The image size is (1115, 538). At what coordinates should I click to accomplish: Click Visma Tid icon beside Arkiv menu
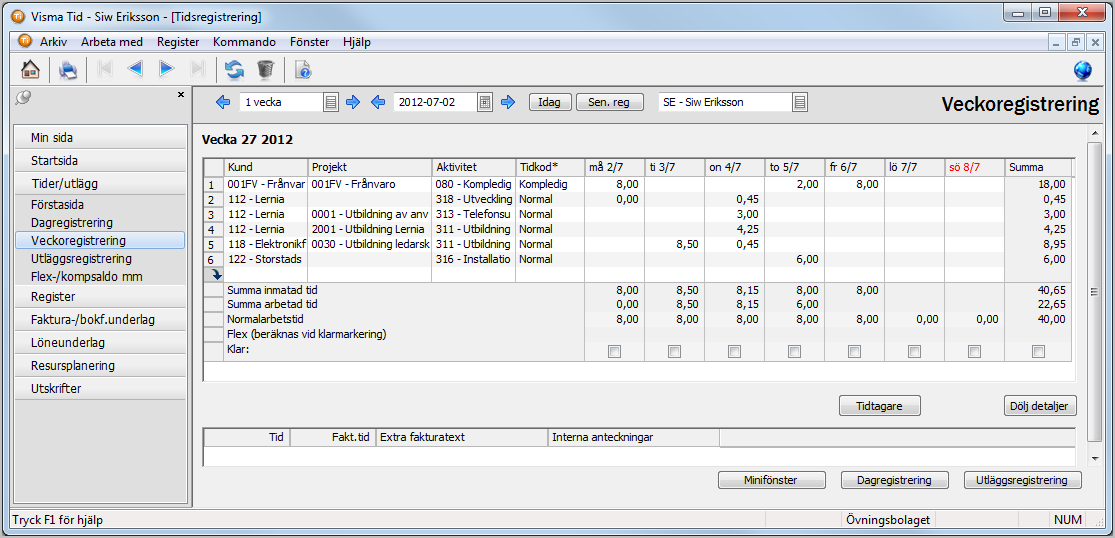point(24,41)
